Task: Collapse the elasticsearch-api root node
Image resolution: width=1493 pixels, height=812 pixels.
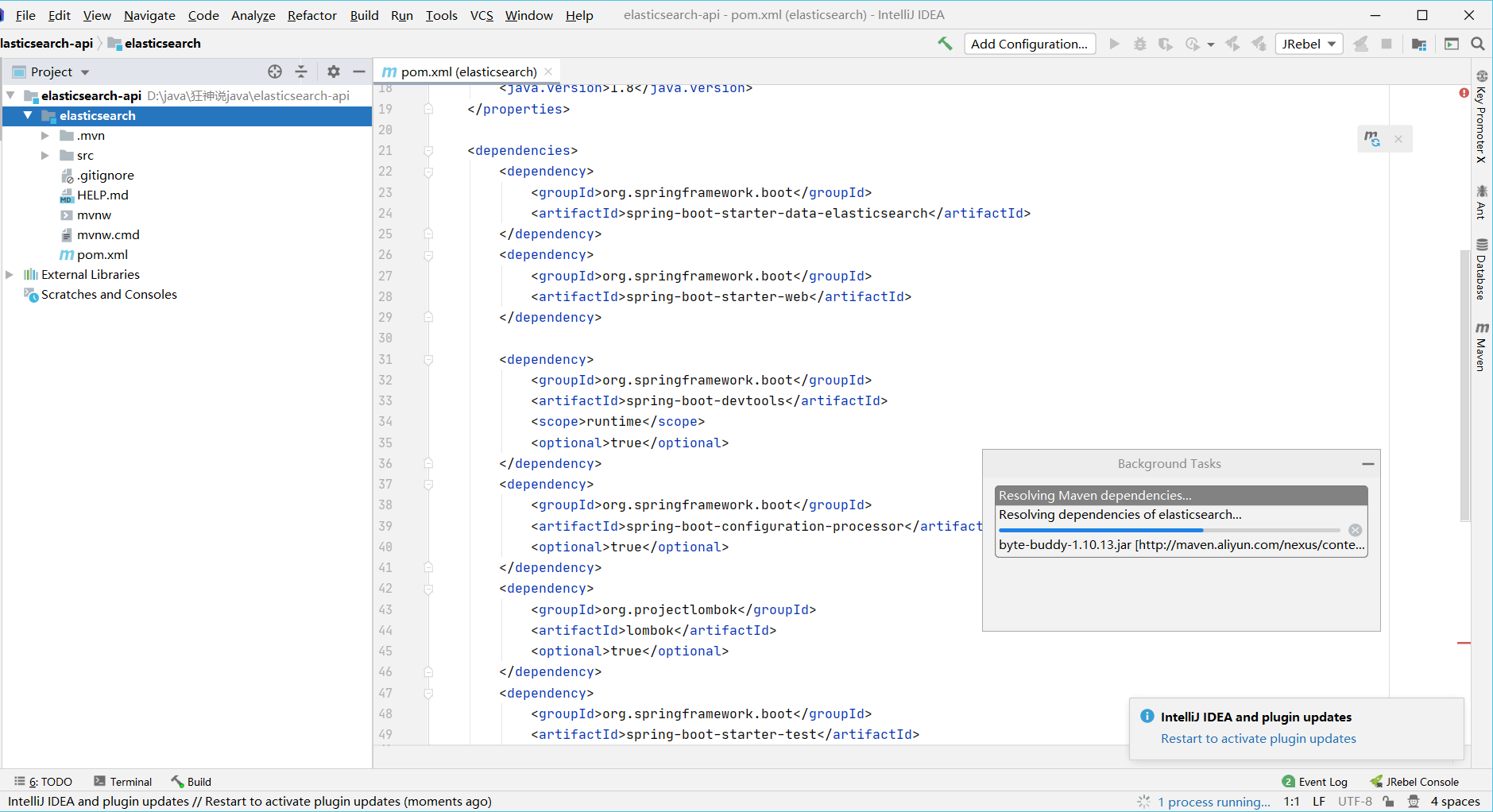Action: (10, 95)
